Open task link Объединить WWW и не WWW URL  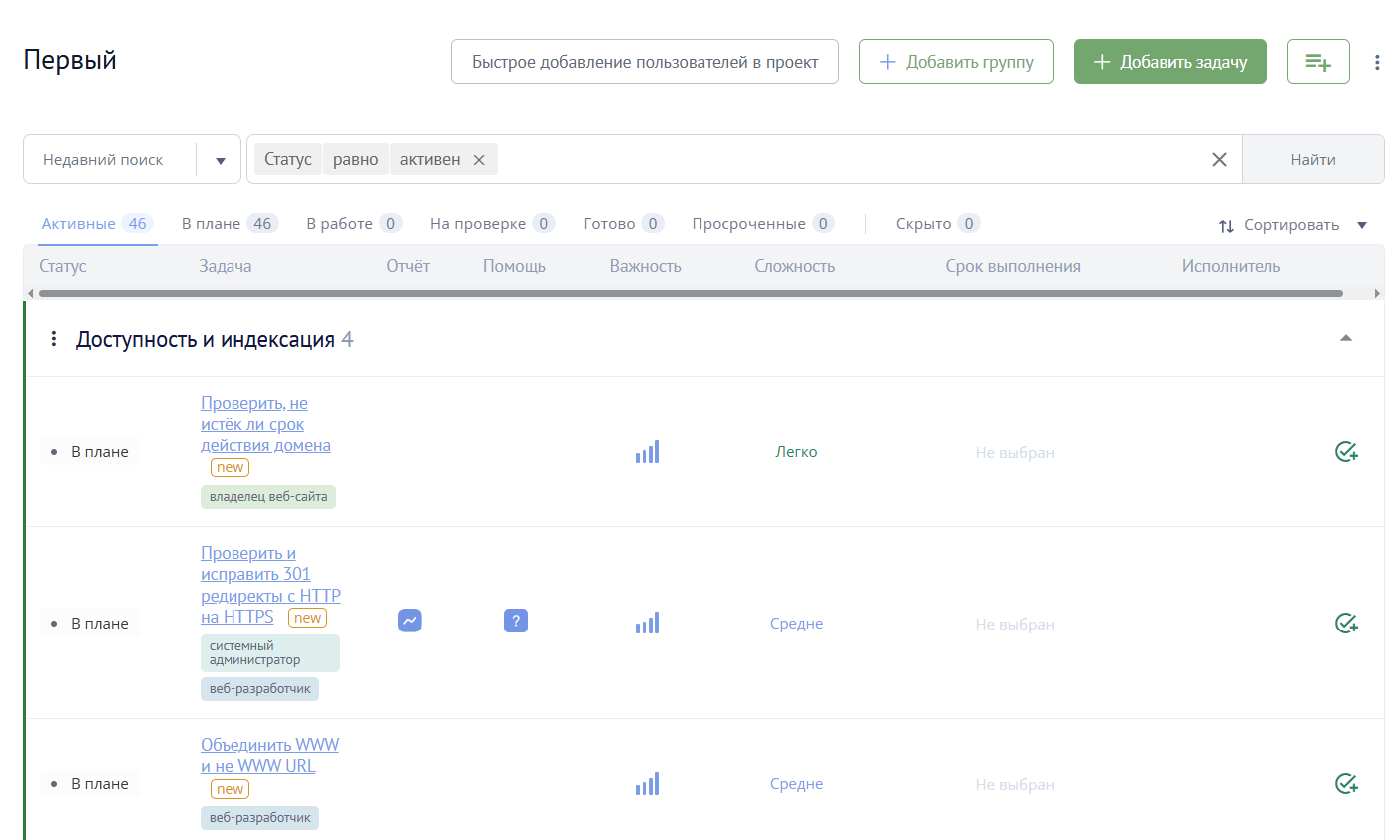269,755
